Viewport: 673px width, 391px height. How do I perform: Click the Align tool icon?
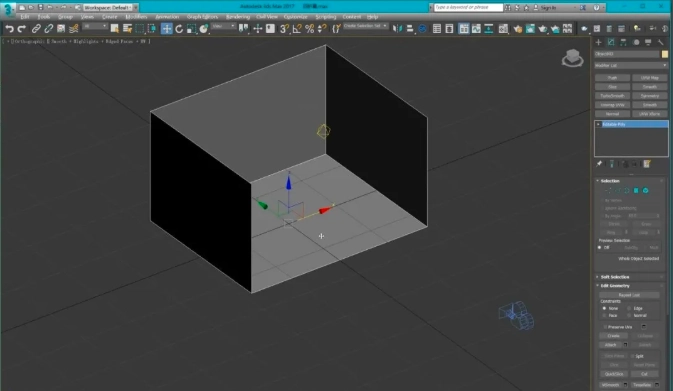410,29
